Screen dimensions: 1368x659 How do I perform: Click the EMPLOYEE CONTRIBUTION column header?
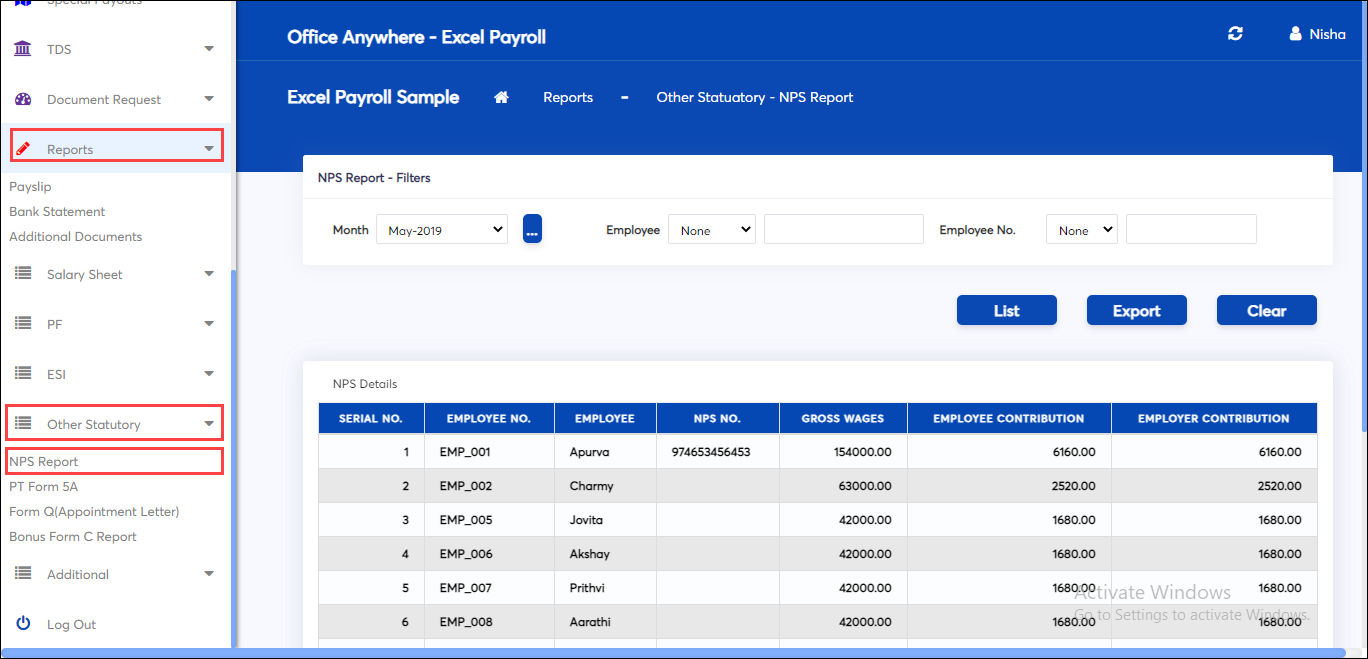1009,418
